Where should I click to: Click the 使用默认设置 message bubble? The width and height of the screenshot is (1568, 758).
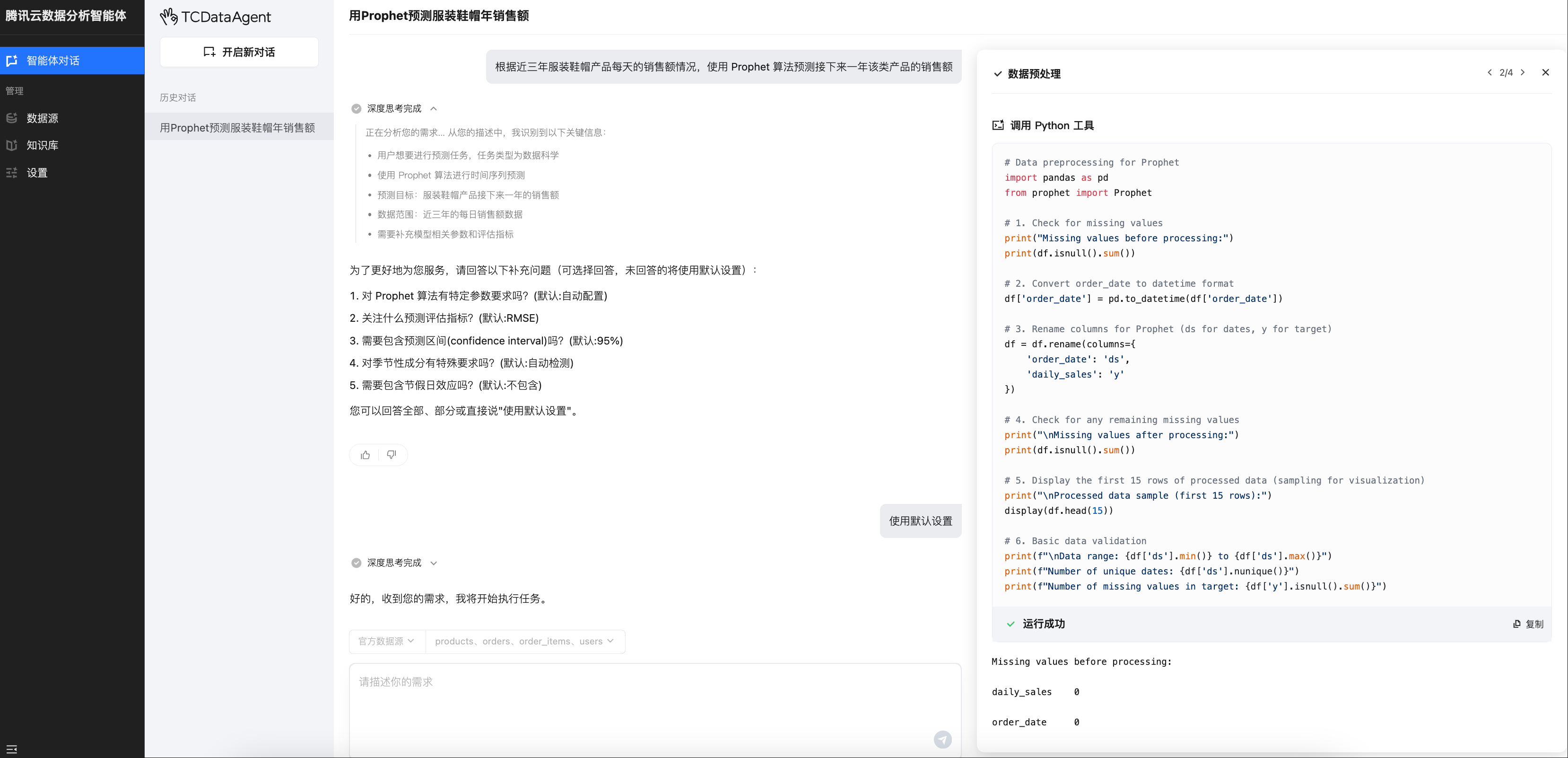pyautogui.click(x=920, y=521)
